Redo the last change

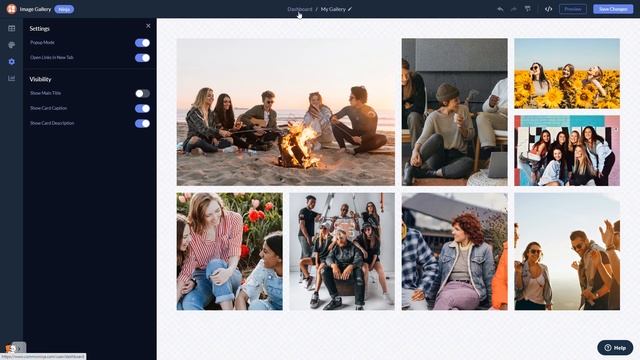(x=513, y=9)
